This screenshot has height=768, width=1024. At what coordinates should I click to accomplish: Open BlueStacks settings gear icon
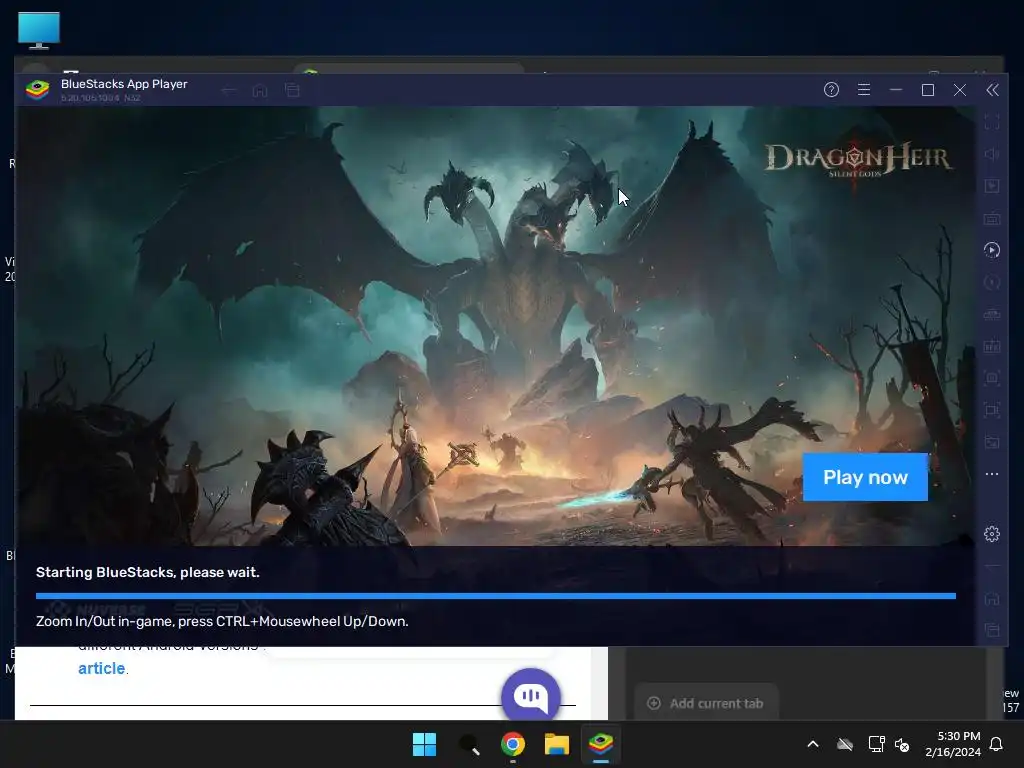pos(991,534)
